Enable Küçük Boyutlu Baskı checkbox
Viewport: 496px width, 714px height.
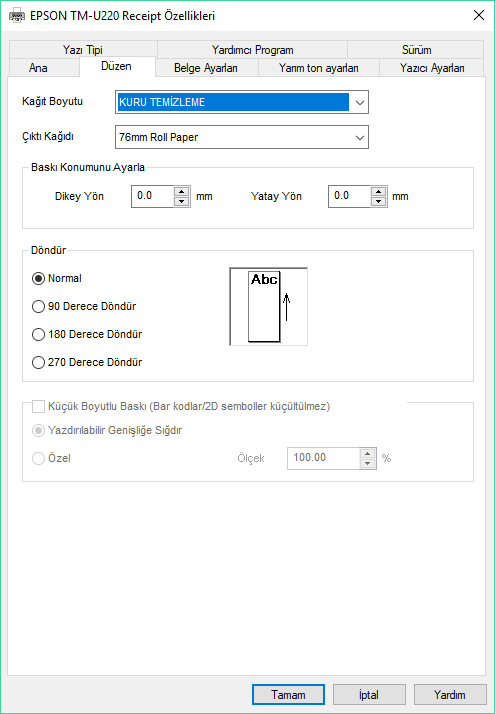(x=38, y=406)
